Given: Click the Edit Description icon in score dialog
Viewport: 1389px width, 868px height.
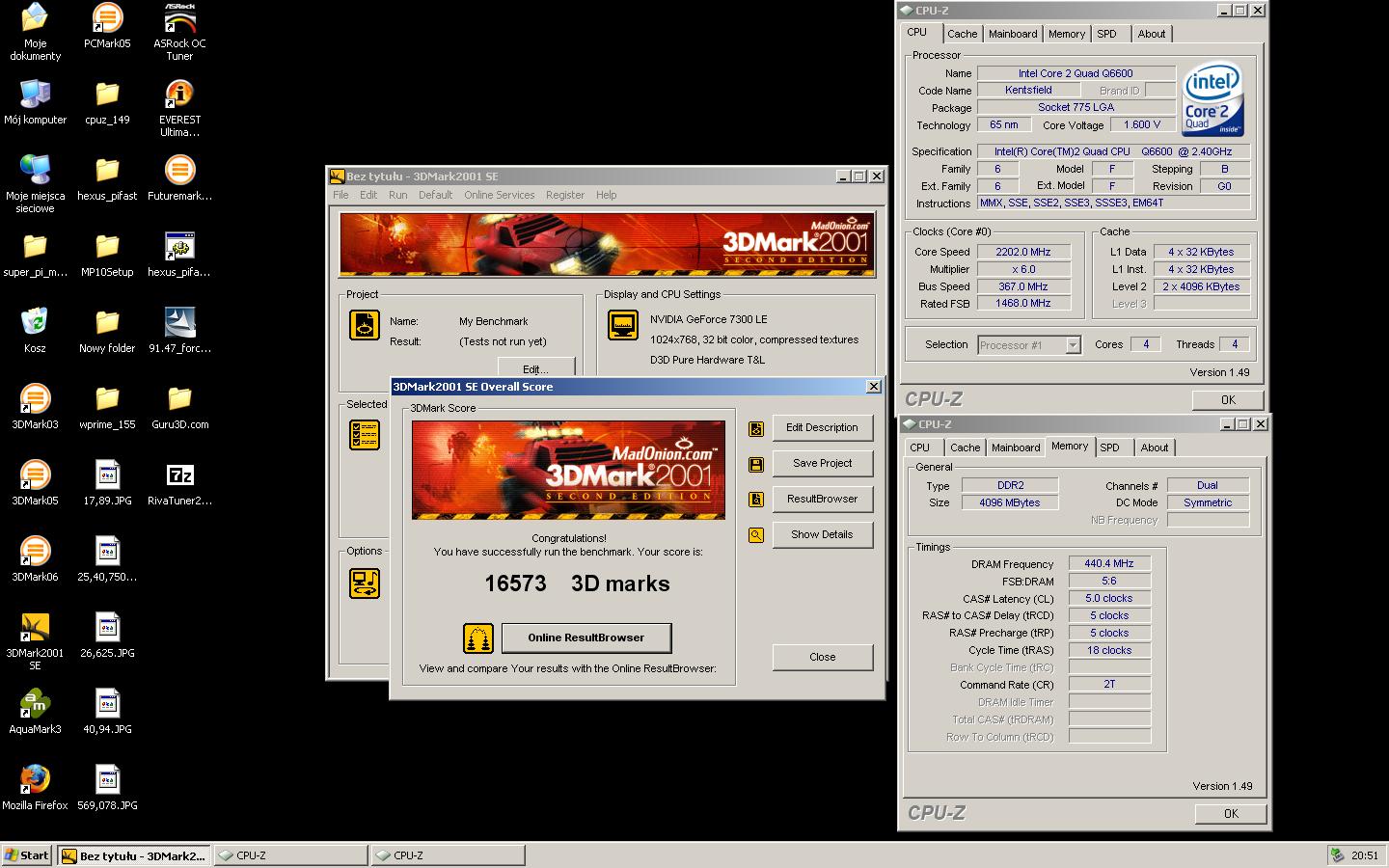Looking at the screenshot, I should [x=756, y=428].
